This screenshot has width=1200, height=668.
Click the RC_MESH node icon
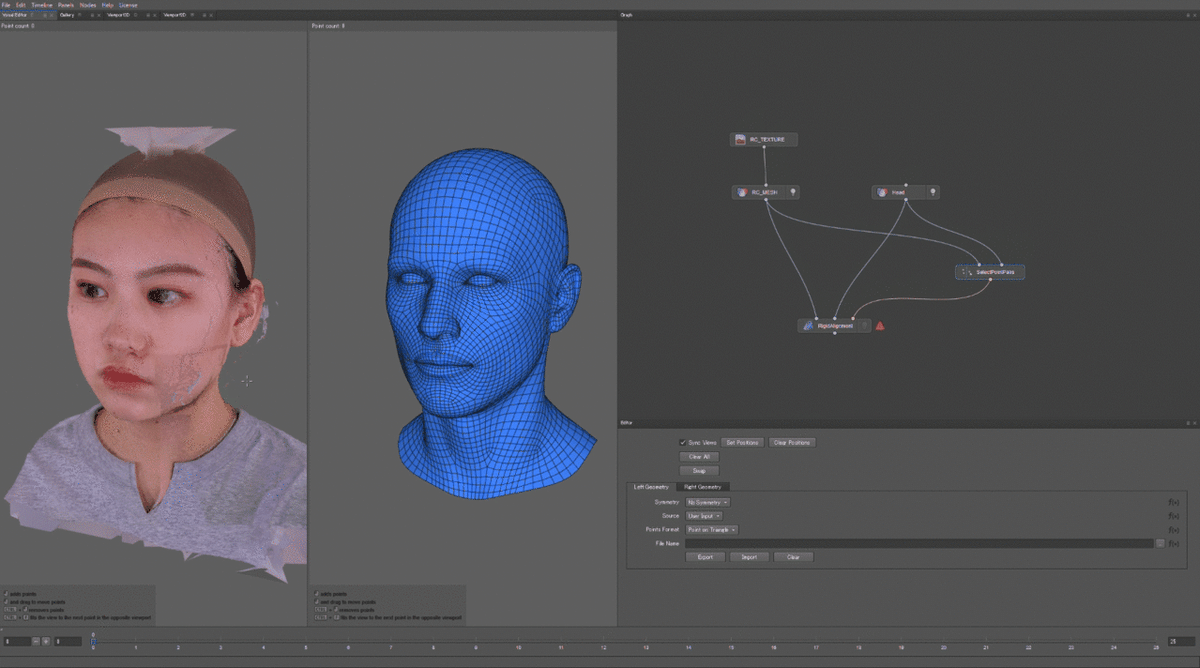click(x=743, y=192)
